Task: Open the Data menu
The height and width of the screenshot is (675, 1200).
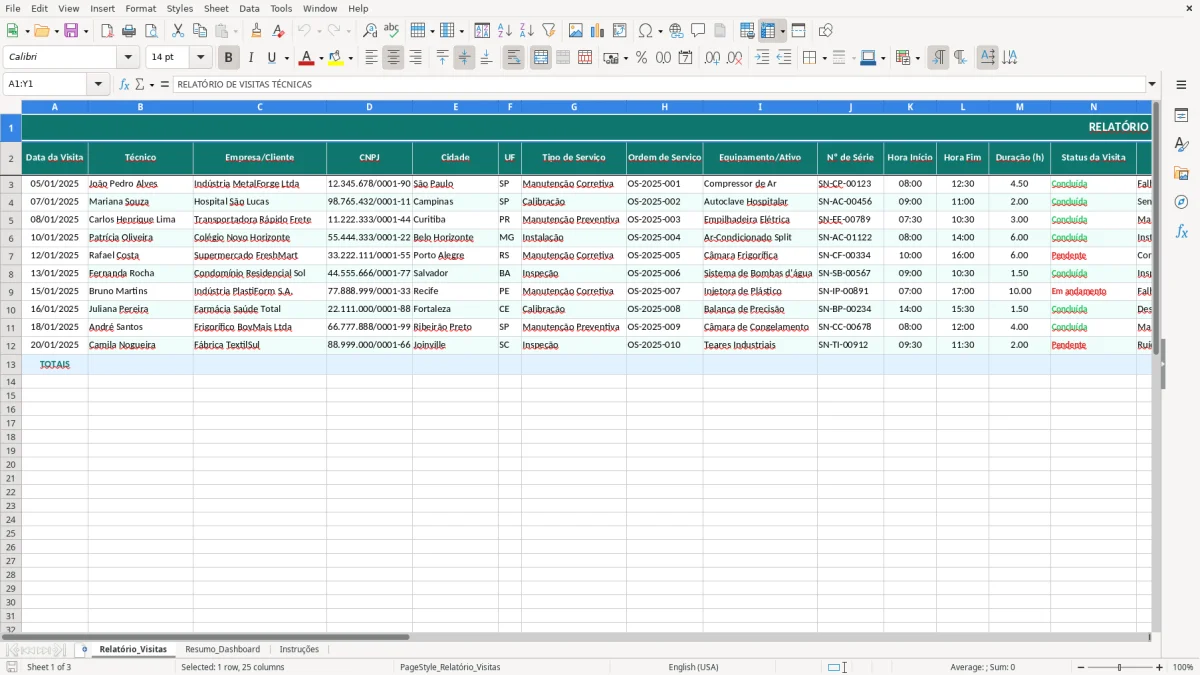Action: pos(249,8)
